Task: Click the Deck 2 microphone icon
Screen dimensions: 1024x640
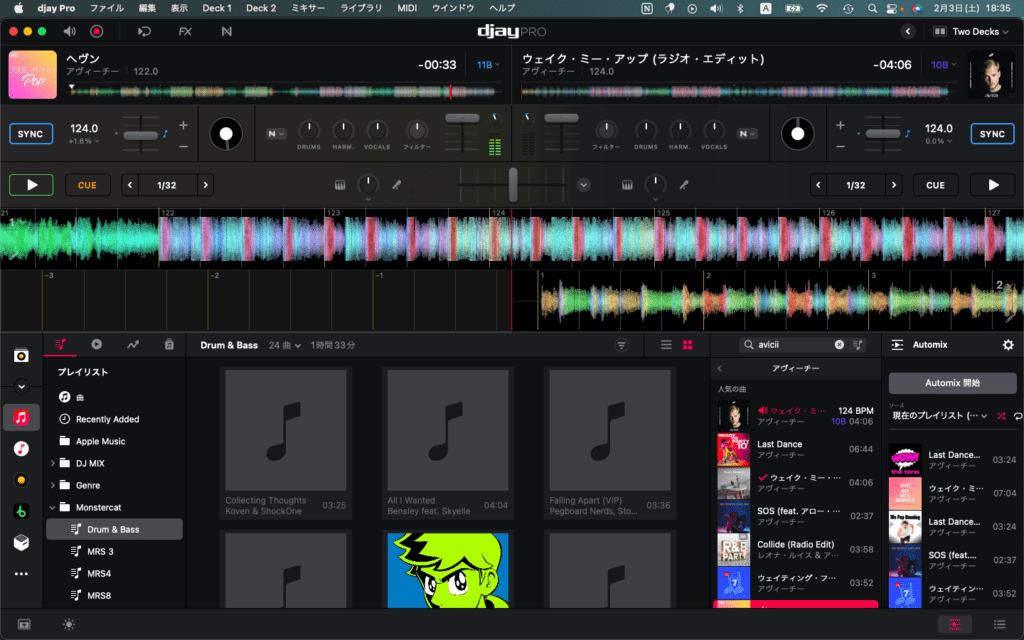Action: [x=684, y=185]
